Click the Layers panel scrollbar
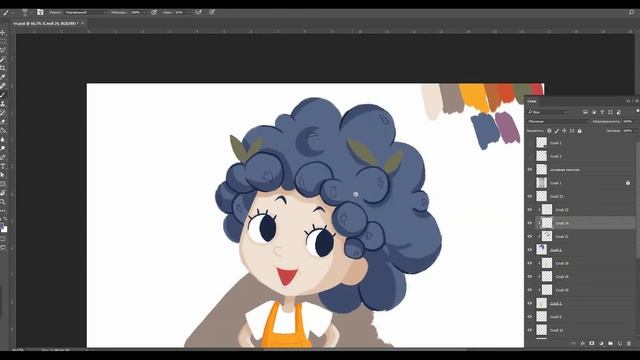This screenshot has width=640, height=360. [638, 200]
